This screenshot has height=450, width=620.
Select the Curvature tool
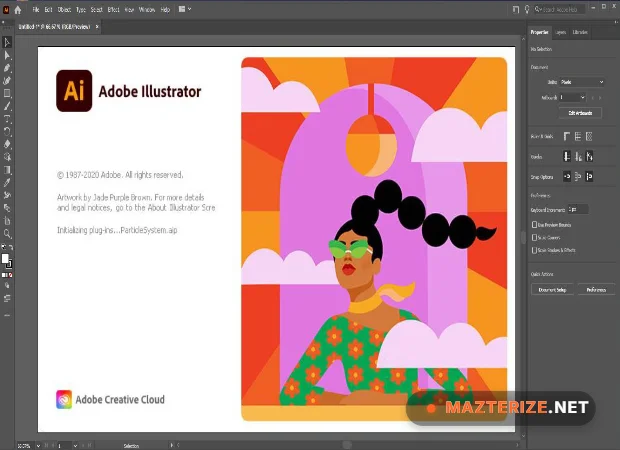(7, 81)
